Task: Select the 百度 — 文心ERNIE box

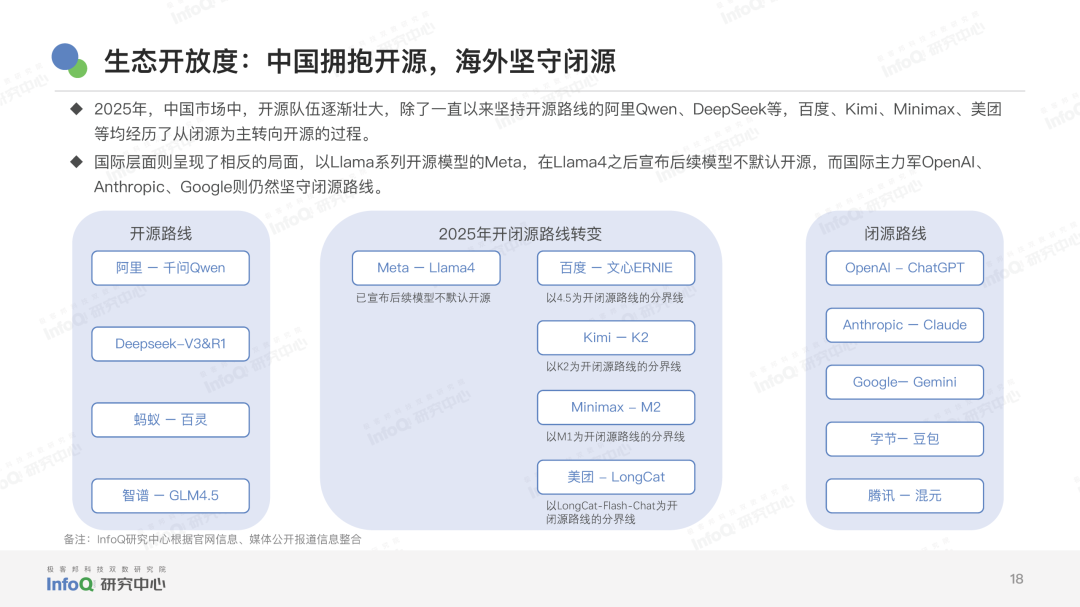Action: click(x=616, y=268)
